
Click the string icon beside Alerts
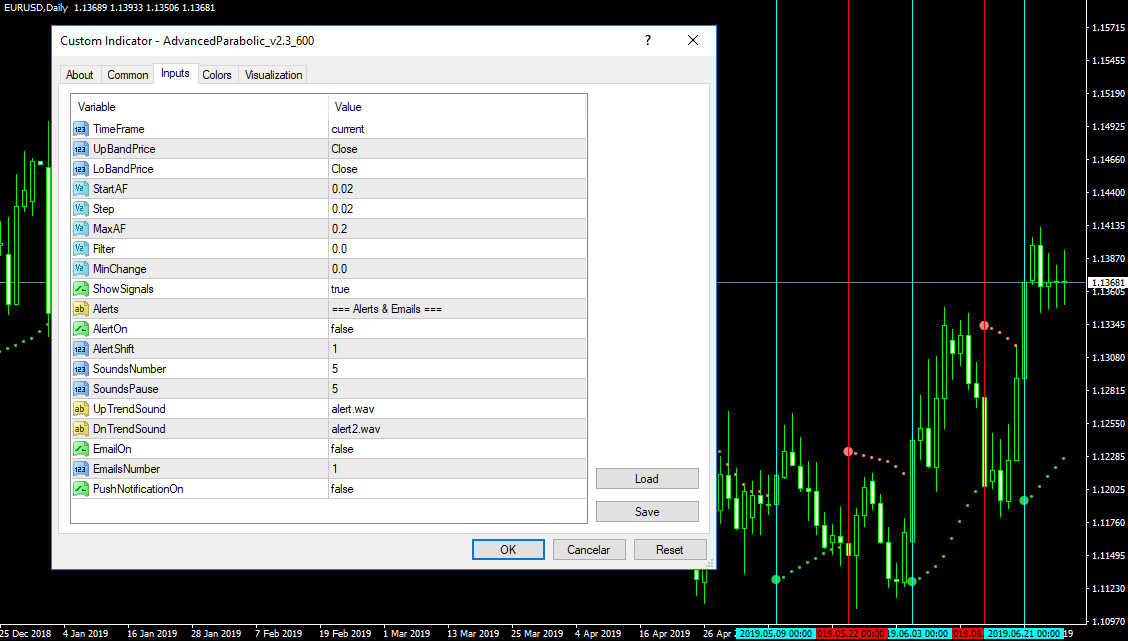pos(81,309)
